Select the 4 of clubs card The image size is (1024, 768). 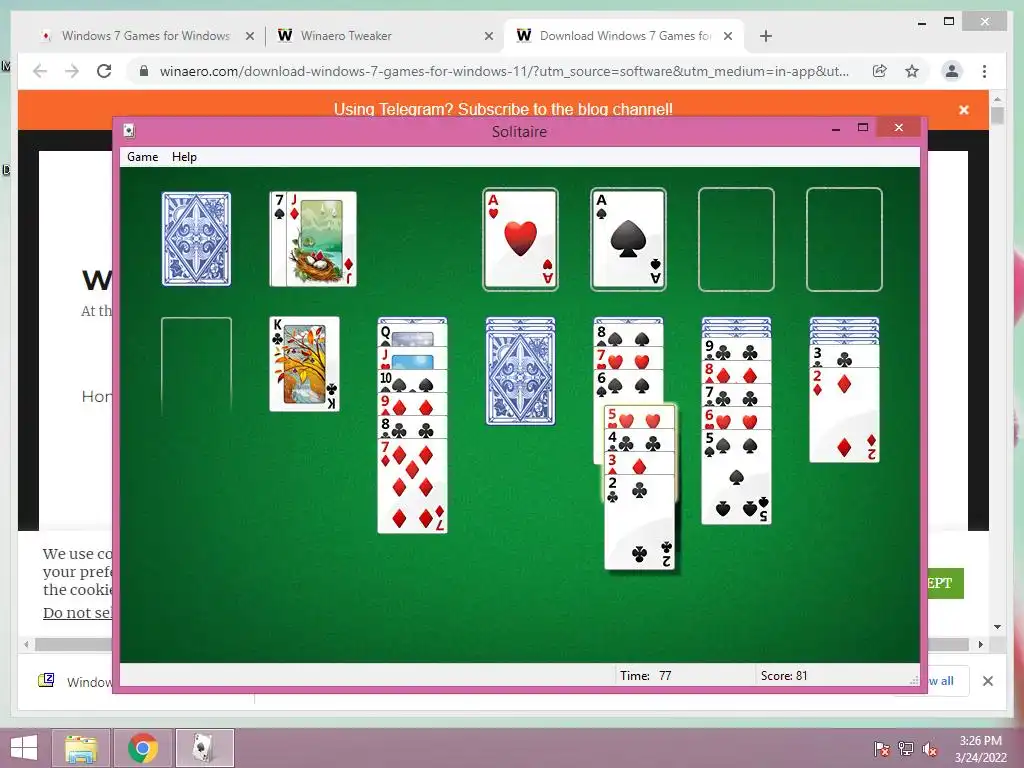[640, 440]
